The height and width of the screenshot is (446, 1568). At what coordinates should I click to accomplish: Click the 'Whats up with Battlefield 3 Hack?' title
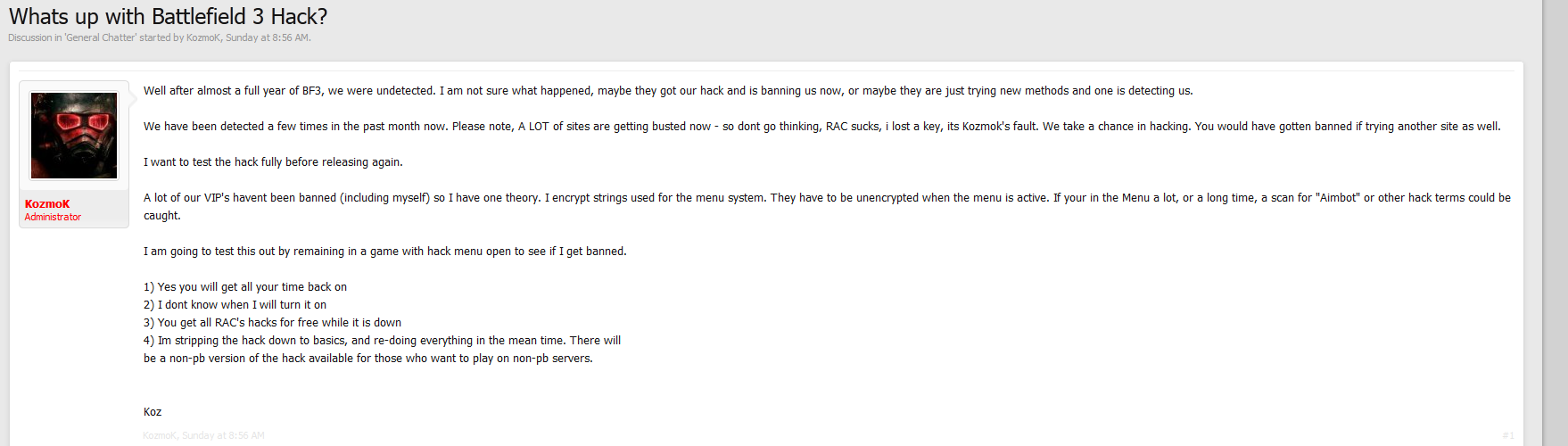coord(168,16)
